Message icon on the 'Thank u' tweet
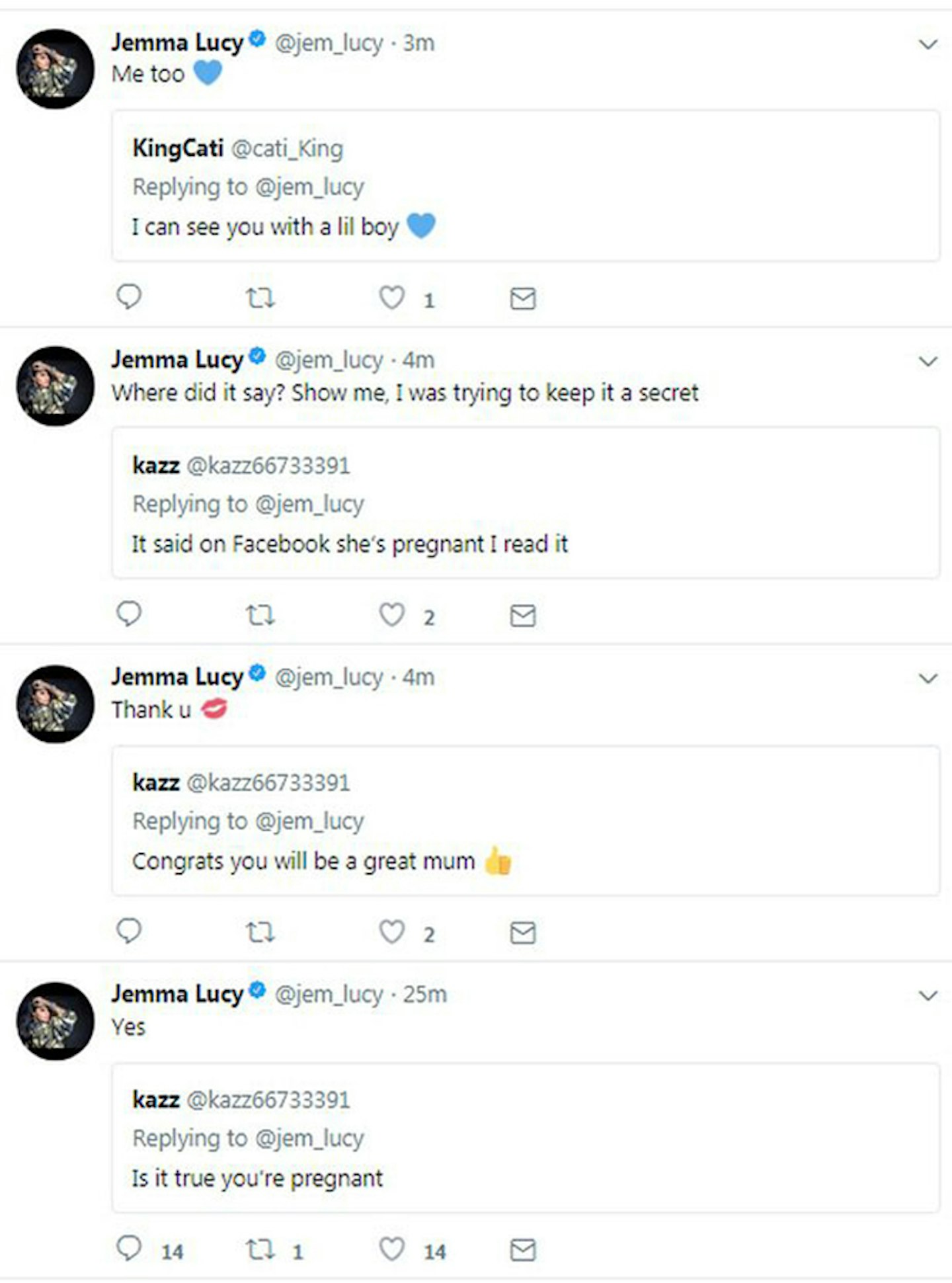 [523, 932]
